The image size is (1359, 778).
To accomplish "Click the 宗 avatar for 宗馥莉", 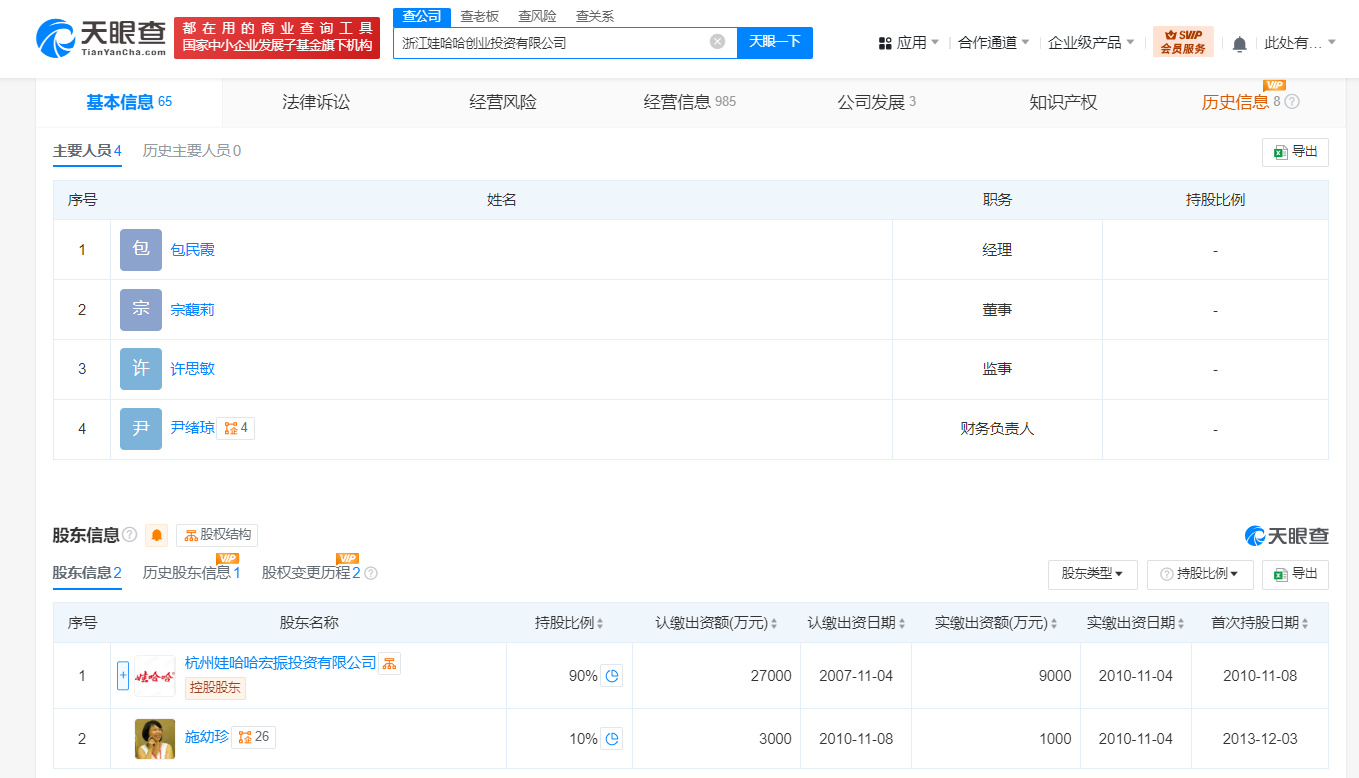I will pos(141,310).
